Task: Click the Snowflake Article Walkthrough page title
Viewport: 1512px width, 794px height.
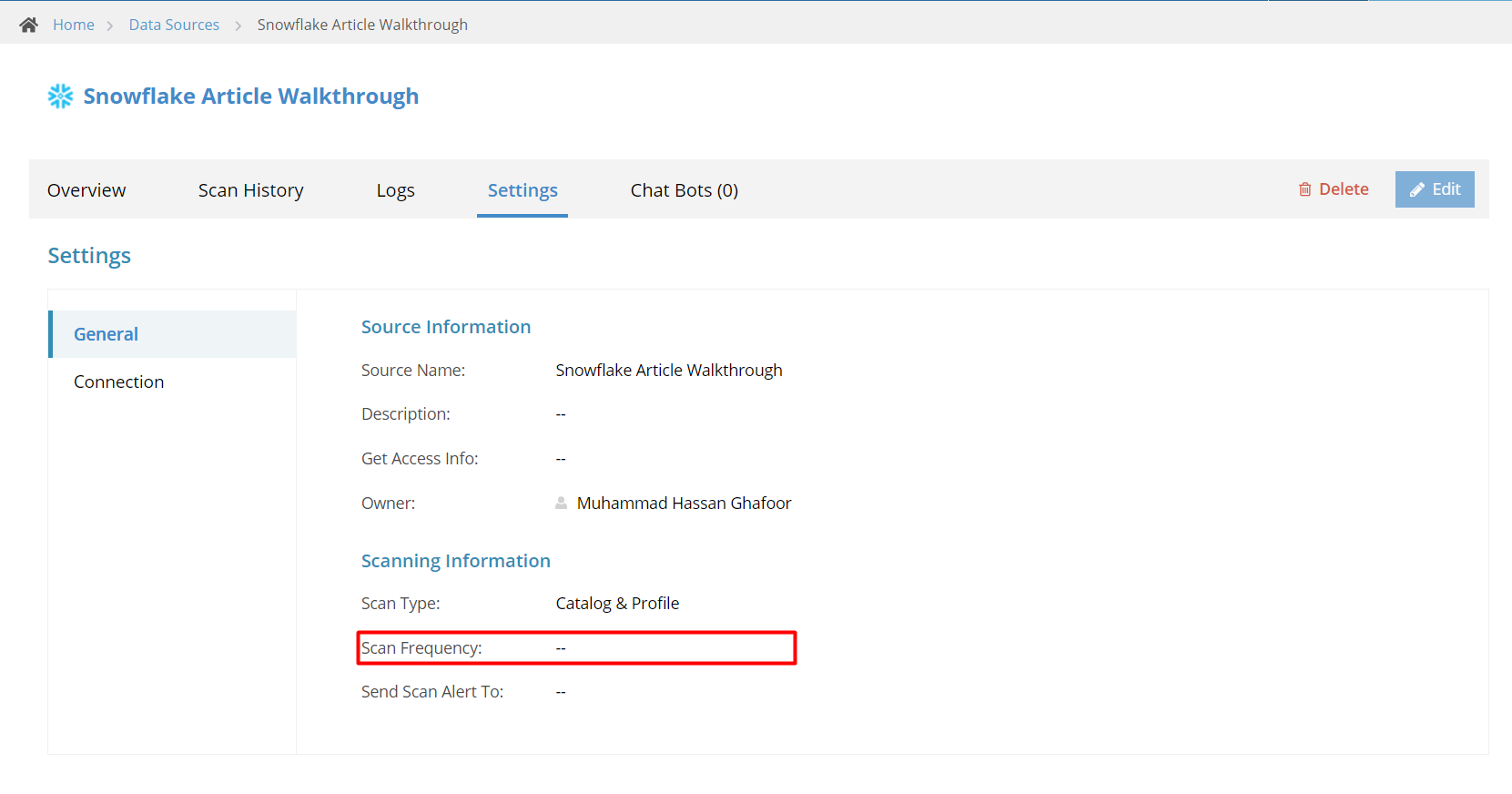Action: tap(251, 96)
